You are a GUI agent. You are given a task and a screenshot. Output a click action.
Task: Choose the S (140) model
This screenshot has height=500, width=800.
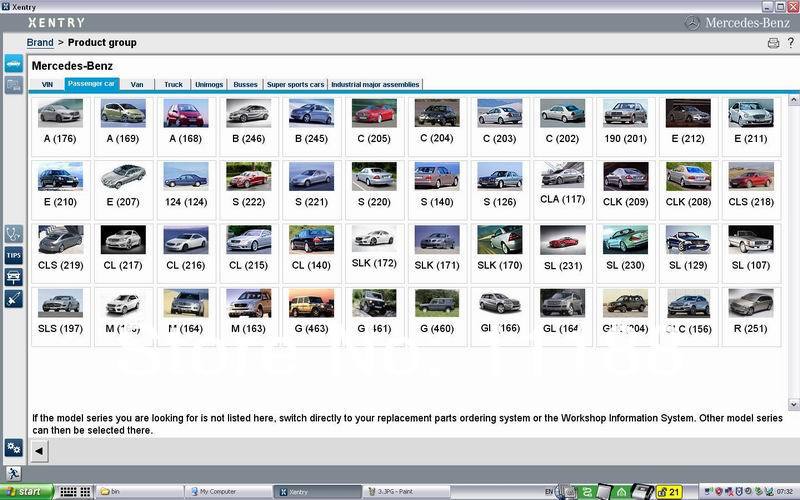pos(437,190)
